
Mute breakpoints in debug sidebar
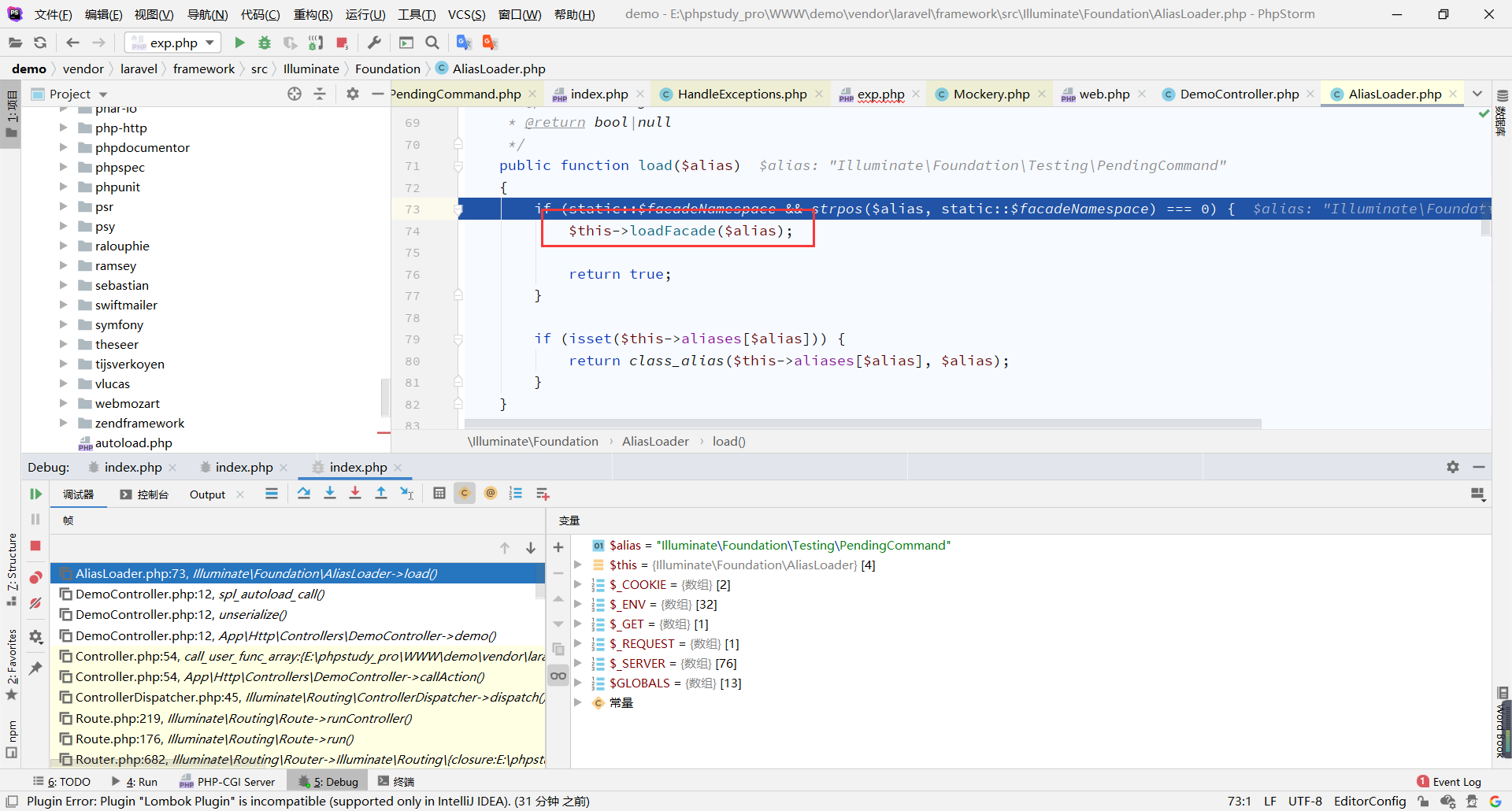coord(35,603)
